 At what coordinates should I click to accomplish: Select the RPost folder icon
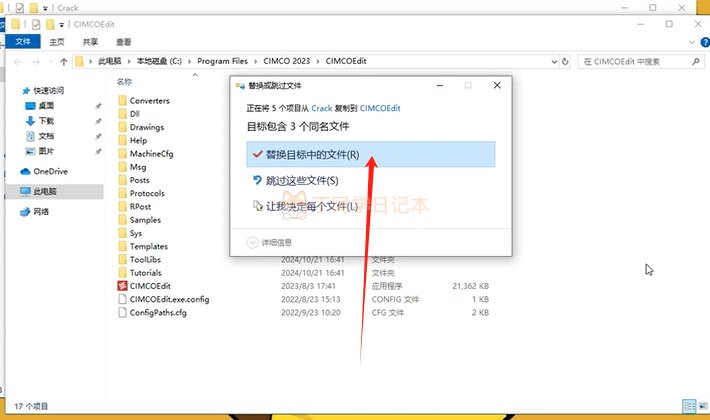click(122, 206)
